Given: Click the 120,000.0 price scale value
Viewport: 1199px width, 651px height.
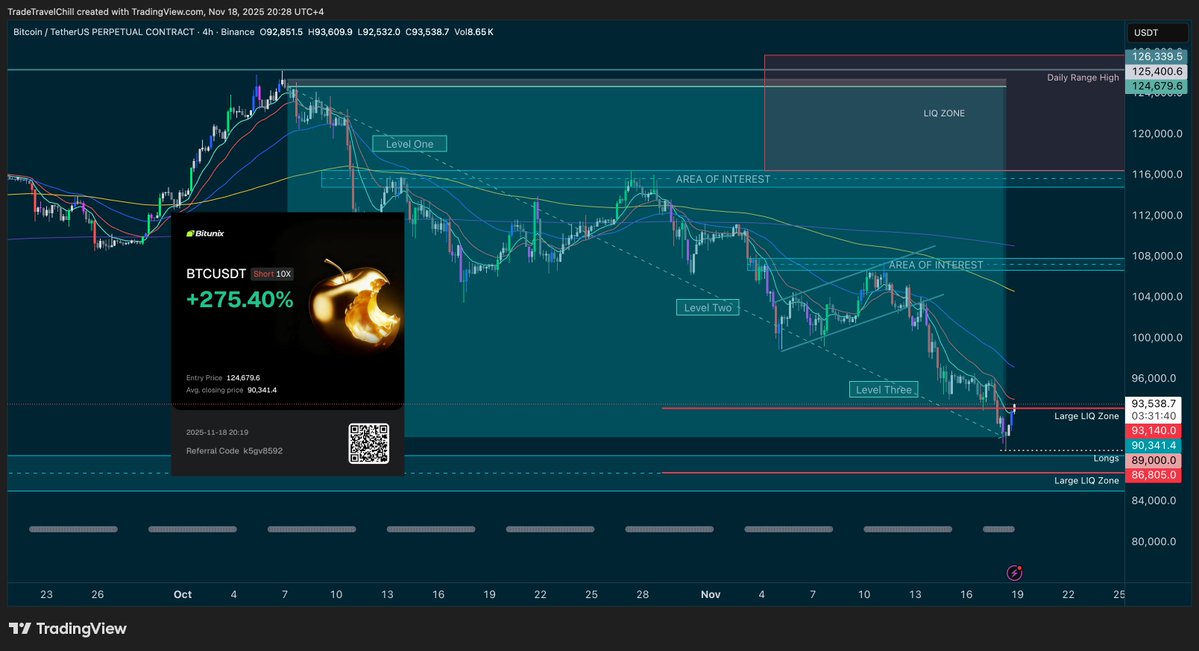Looking at the screenshot, I should [x=1157, y=134].
